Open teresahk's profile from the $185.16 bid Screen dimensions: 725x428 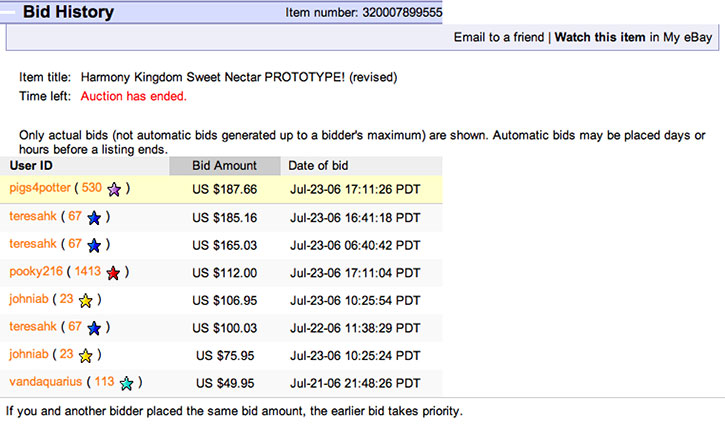[x=33, y=216]
